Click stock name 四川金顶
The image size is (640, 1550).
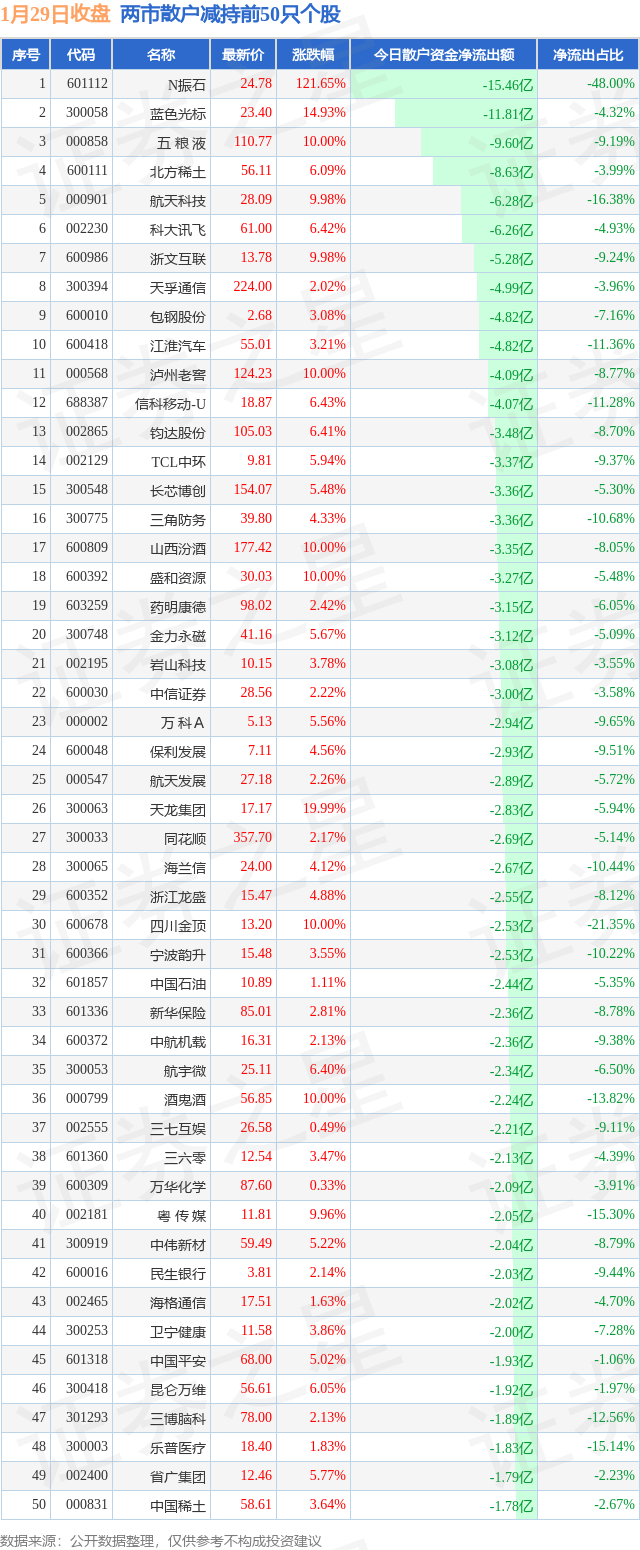pos(178,925)
